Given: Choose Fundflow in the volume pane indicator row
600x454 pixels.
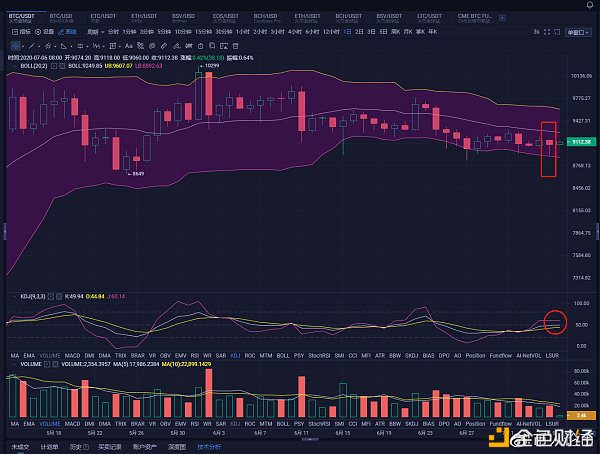Looking at the screenshot, I should [x=501, y=424].
